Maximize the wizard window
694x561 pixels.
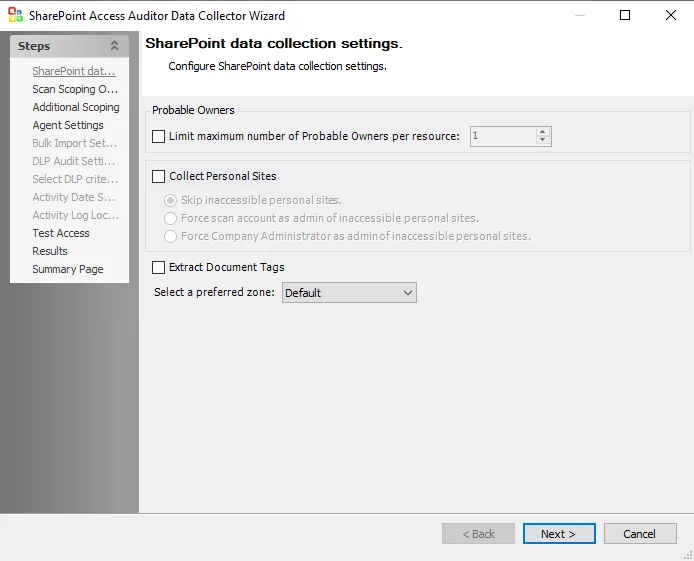[625, 15]
